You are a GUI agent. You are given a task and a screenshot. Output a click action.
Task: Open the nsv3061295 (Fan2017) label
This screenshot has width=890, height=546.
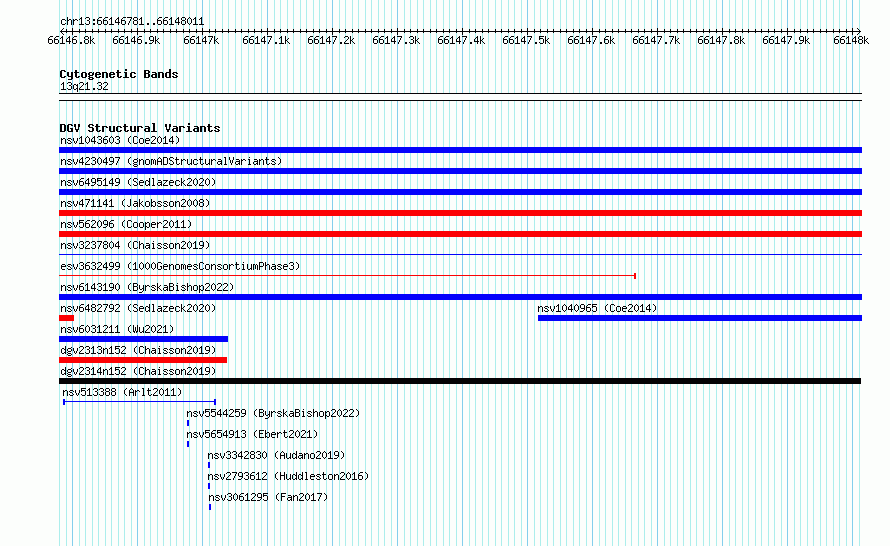[x=268, y=497]
